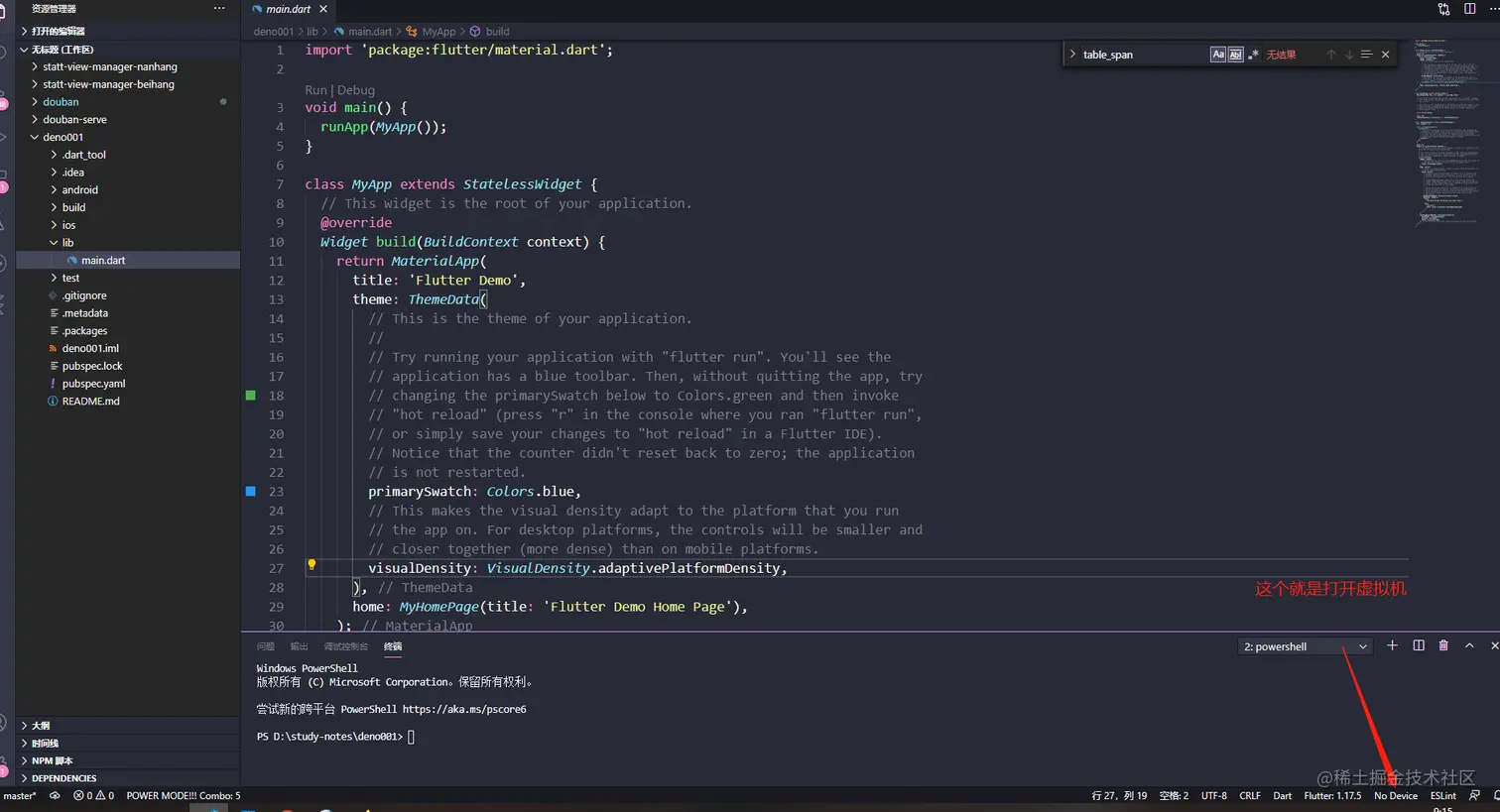Click the ESLint status bar item
Viewport: 1500px width, 812px height.
click(x=1443, y=796)
